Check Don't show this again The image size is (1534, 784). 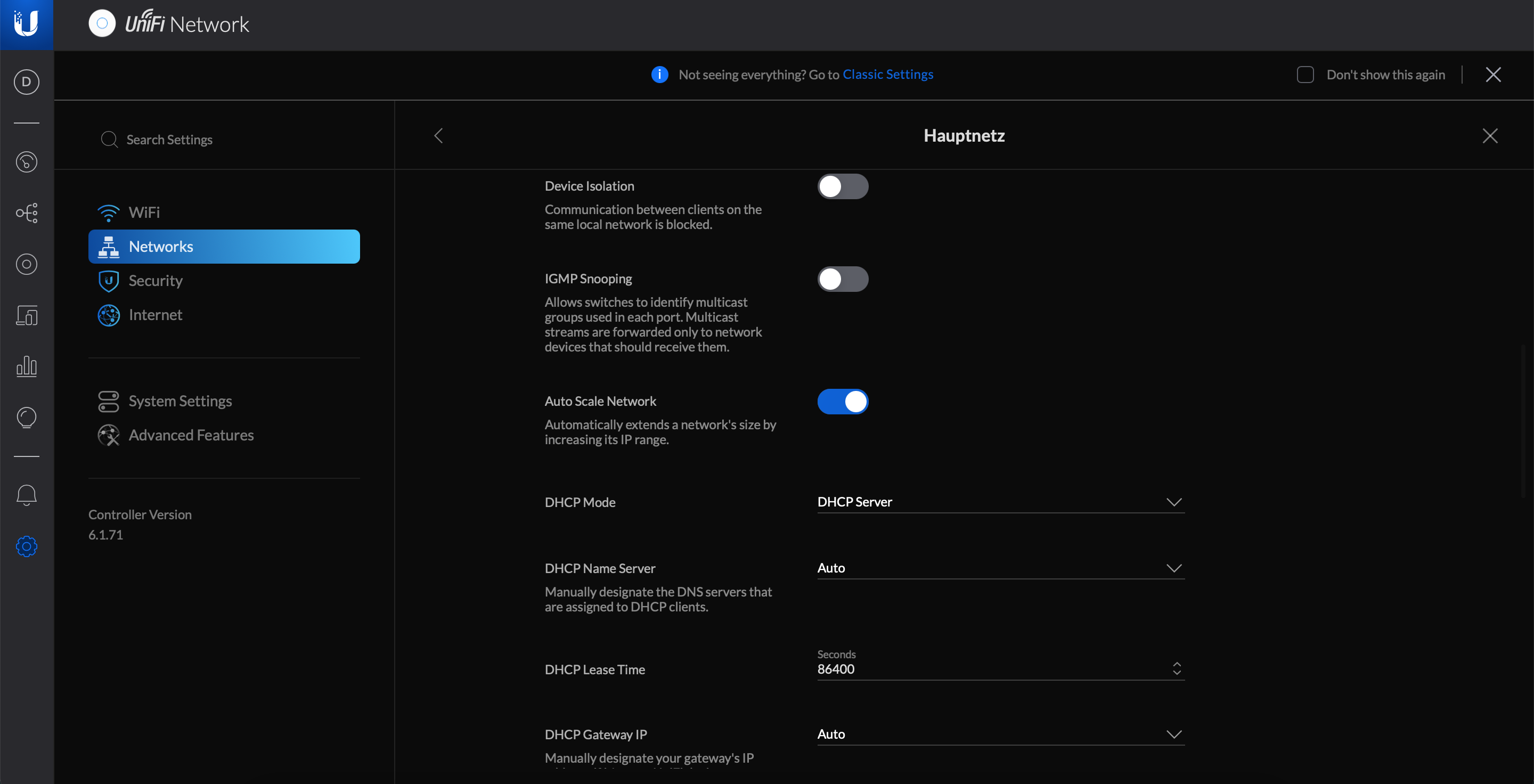[1305, 75]
